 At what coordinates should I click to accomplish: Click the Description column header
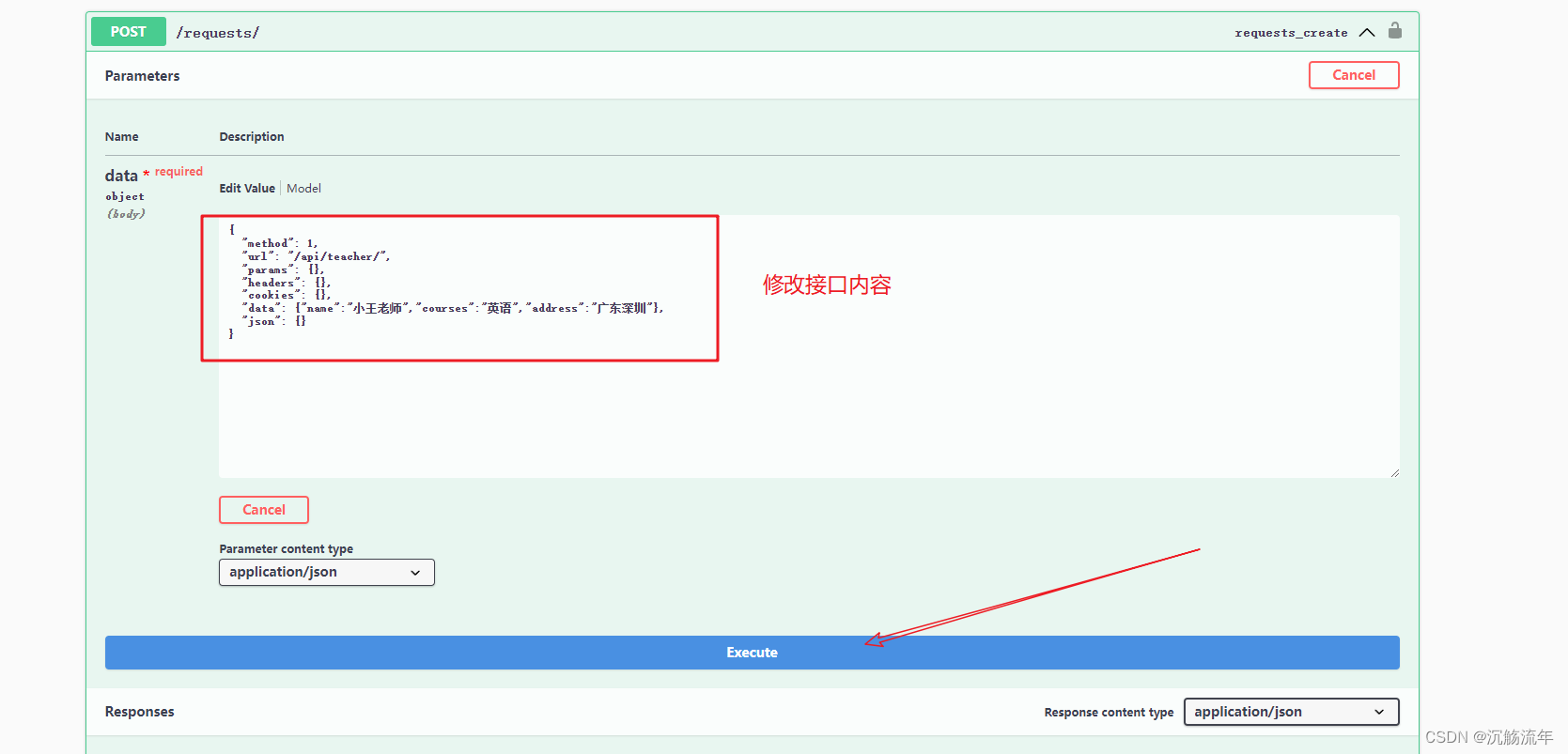tap(252, 137)
